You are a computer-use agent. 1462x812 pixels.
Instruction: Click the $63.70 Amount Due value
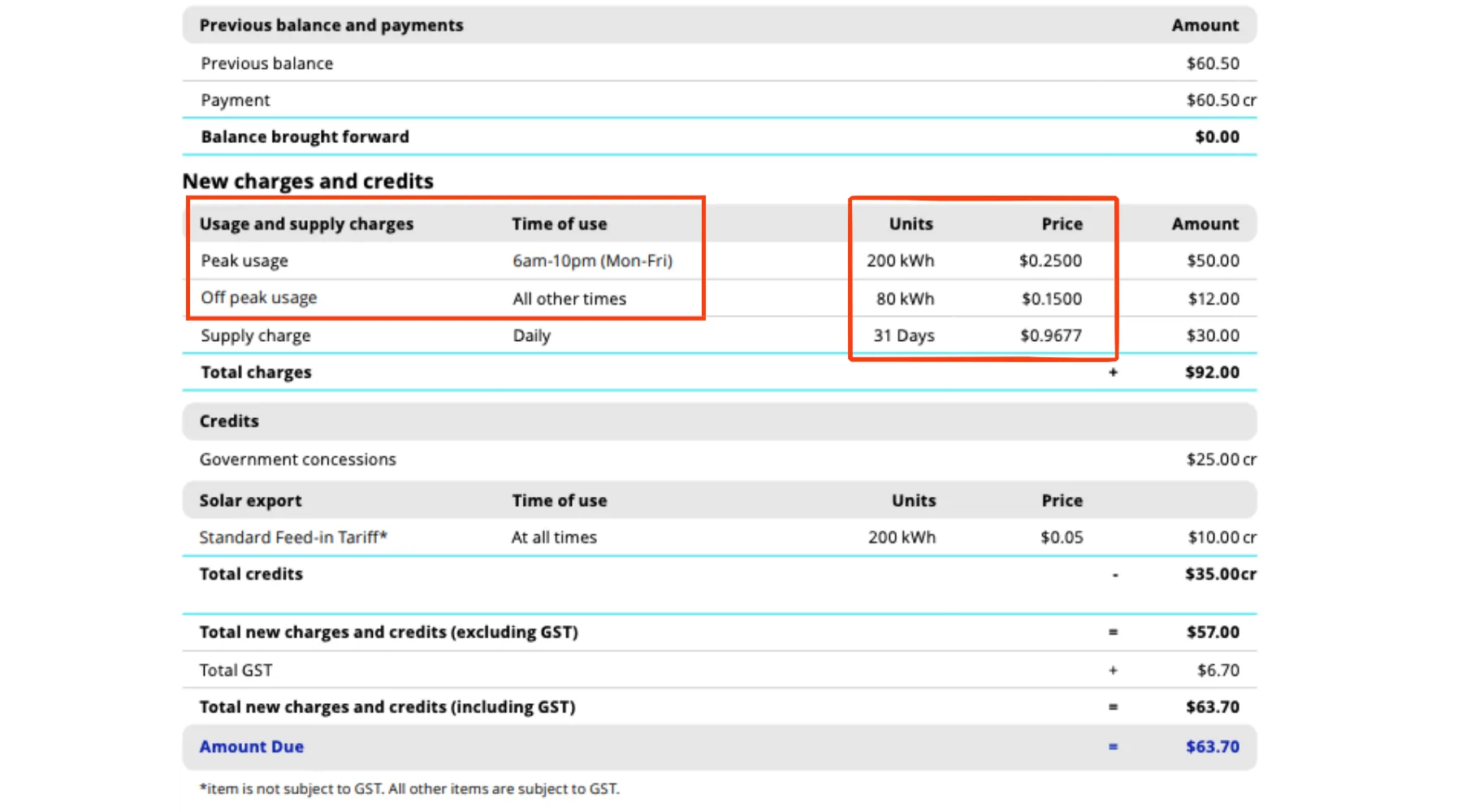pyautogui.click(x=1212, y=746)
